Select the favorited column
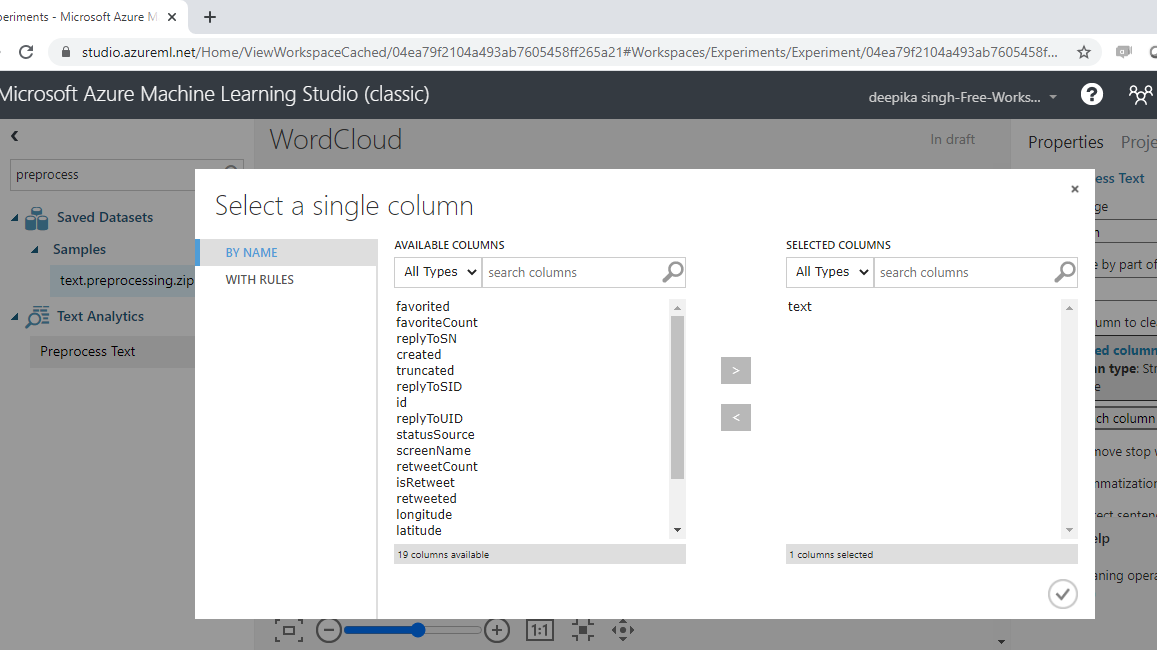 coord(423,306)
